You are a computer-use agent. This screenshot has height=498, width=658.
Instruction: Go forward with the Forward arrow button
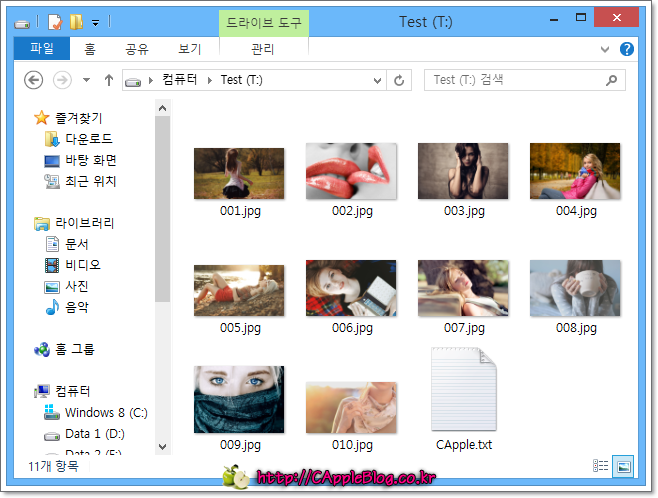(62, 80)
